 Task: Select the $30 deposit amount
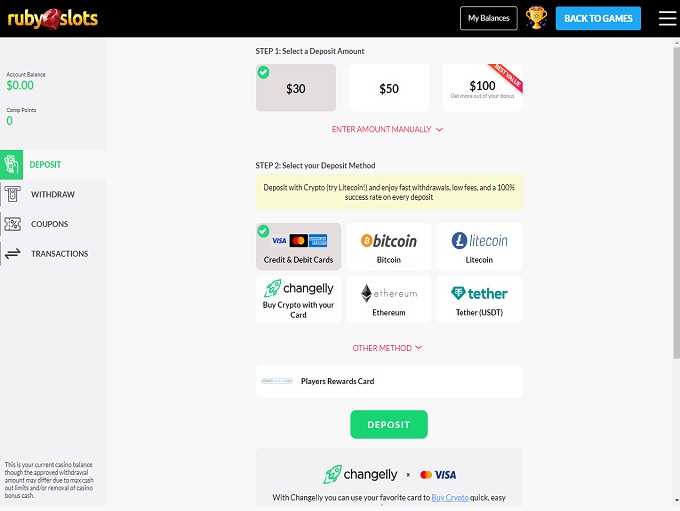(296, 88)
